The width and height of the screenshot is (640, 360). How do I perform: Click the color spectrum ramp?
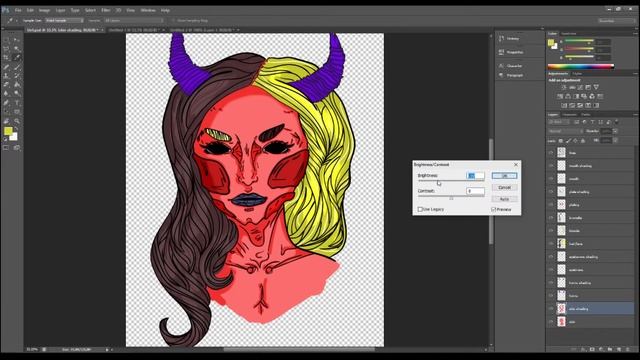[x=581, y=67]
